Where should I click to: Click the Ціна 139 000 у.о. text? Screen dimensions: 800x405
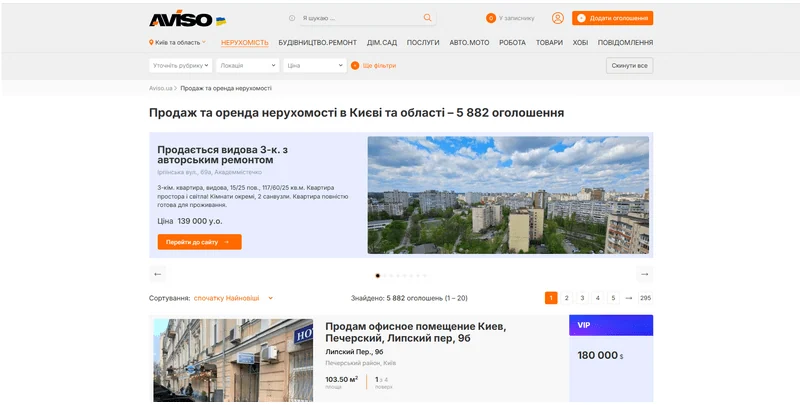point(190,221)
